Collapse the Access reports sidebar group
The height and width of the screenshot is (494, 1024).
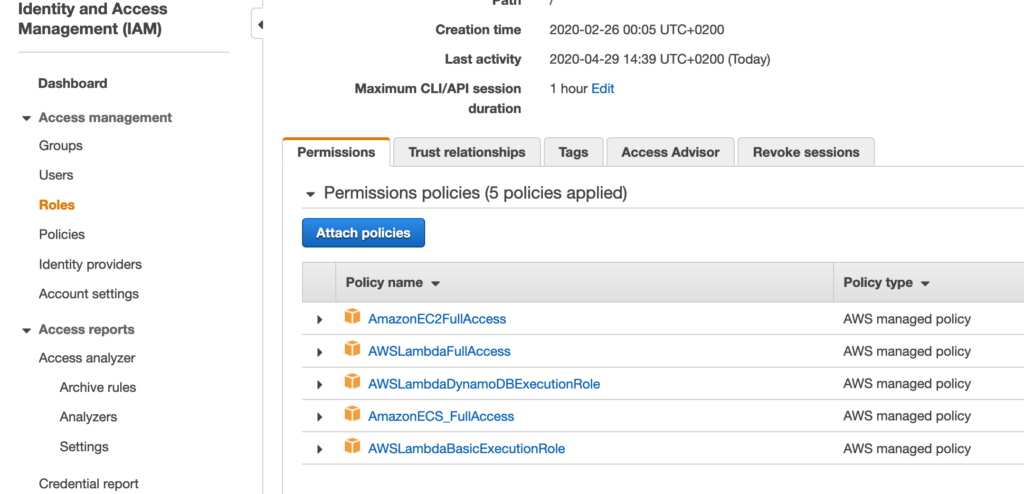click(x=26, y=331)
